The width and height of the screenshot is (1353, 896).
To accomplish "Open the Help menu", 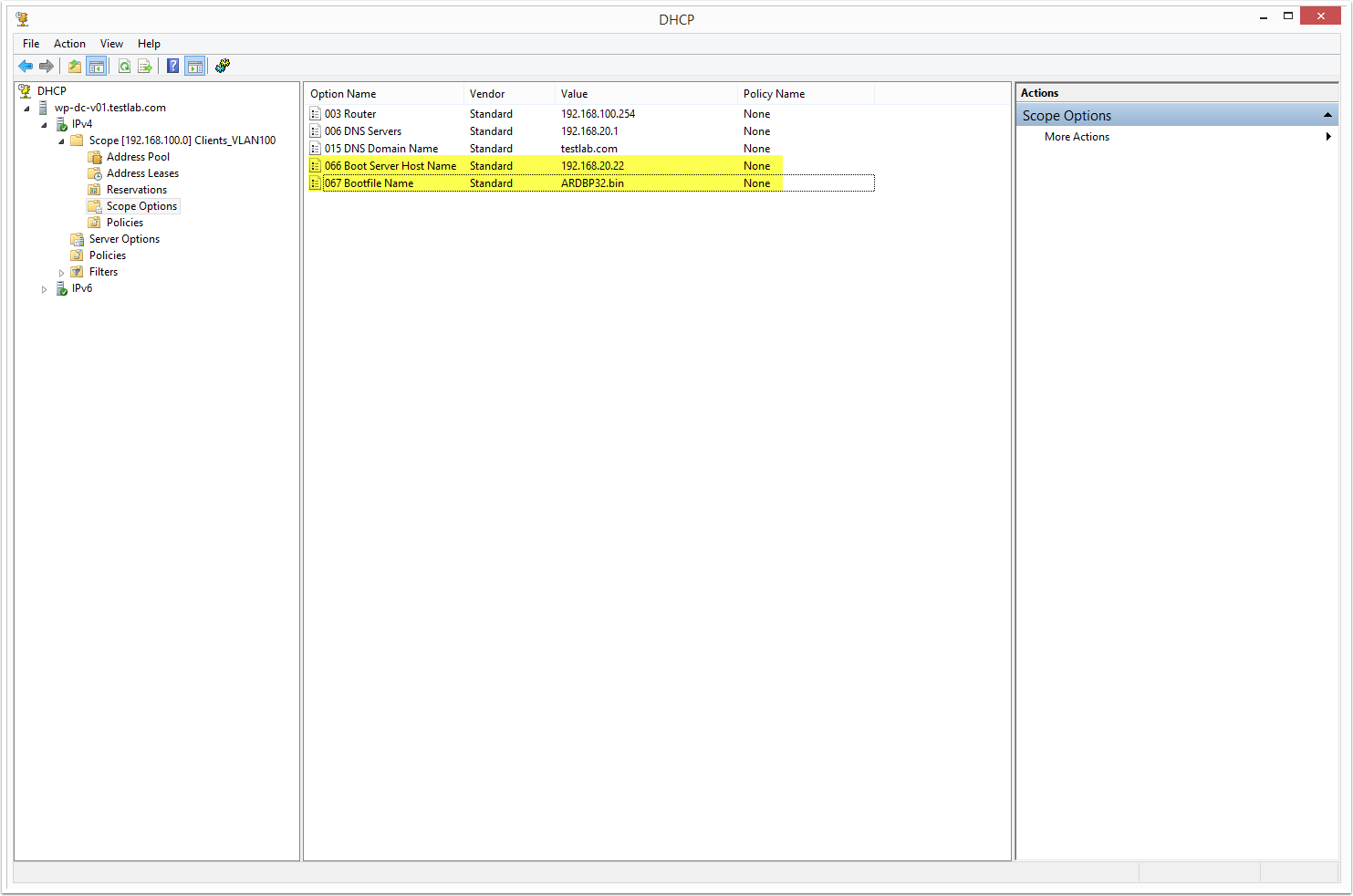I will [149, 44].
